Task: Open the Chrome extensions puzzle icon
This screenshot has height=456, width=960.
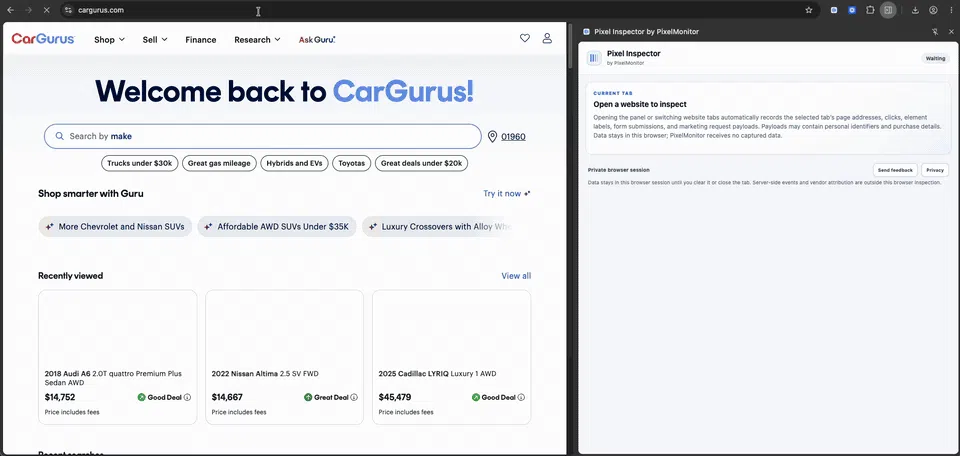Action: (870, 10)
